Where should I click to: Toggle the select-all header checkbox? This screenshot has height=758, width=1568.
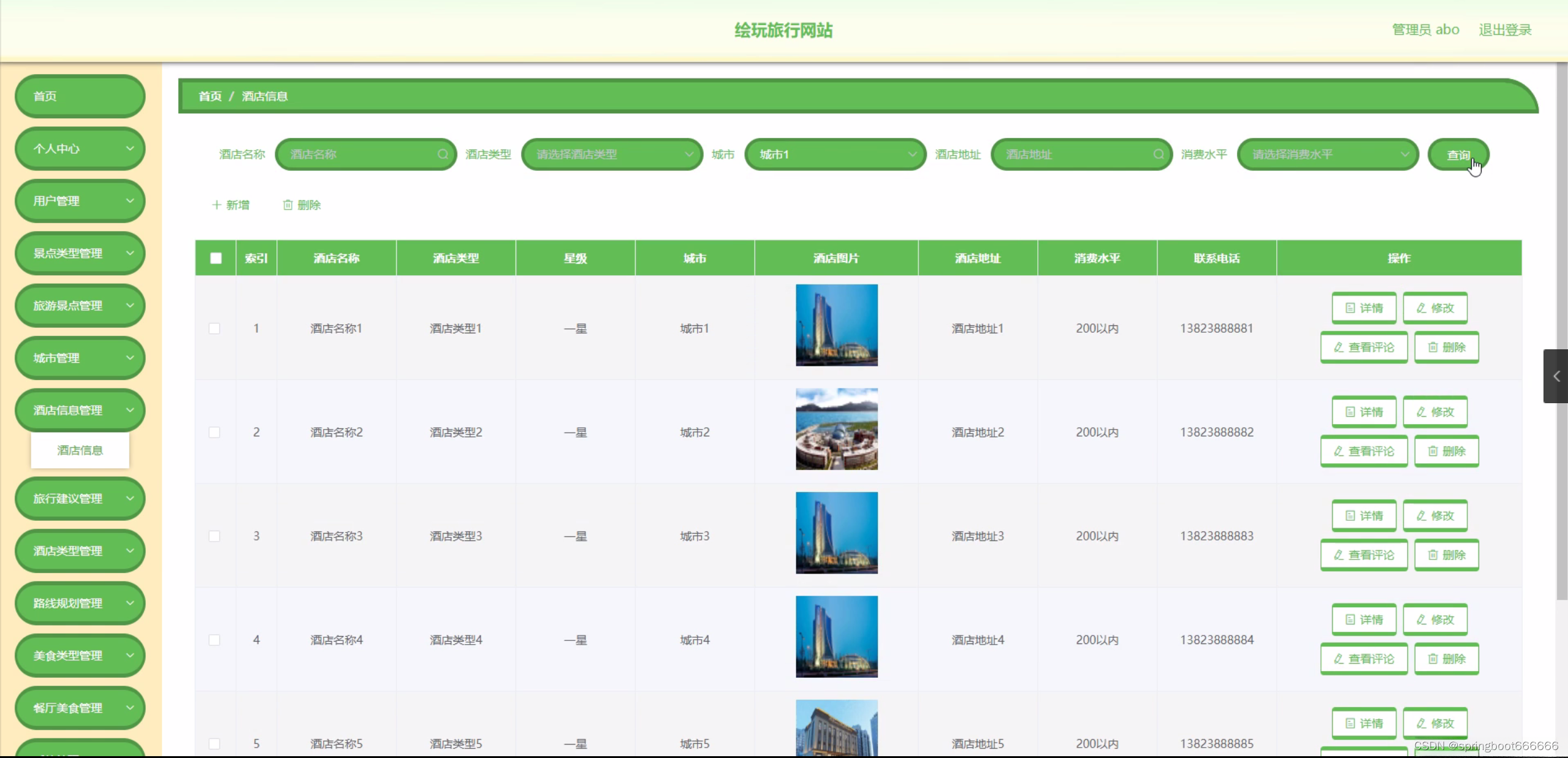216,258
